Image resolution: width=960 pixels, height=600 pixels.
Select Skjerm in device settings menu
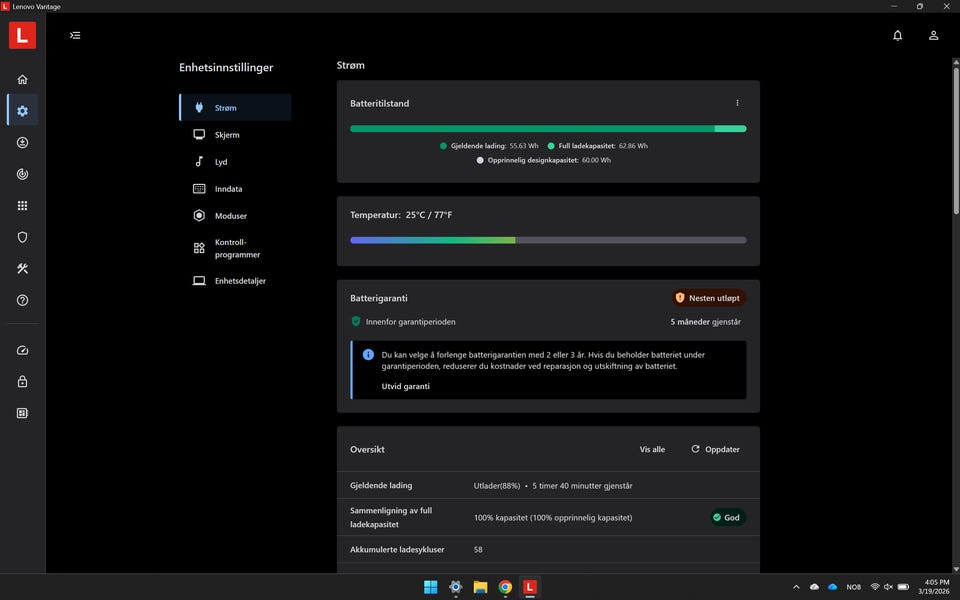point(227,135)
